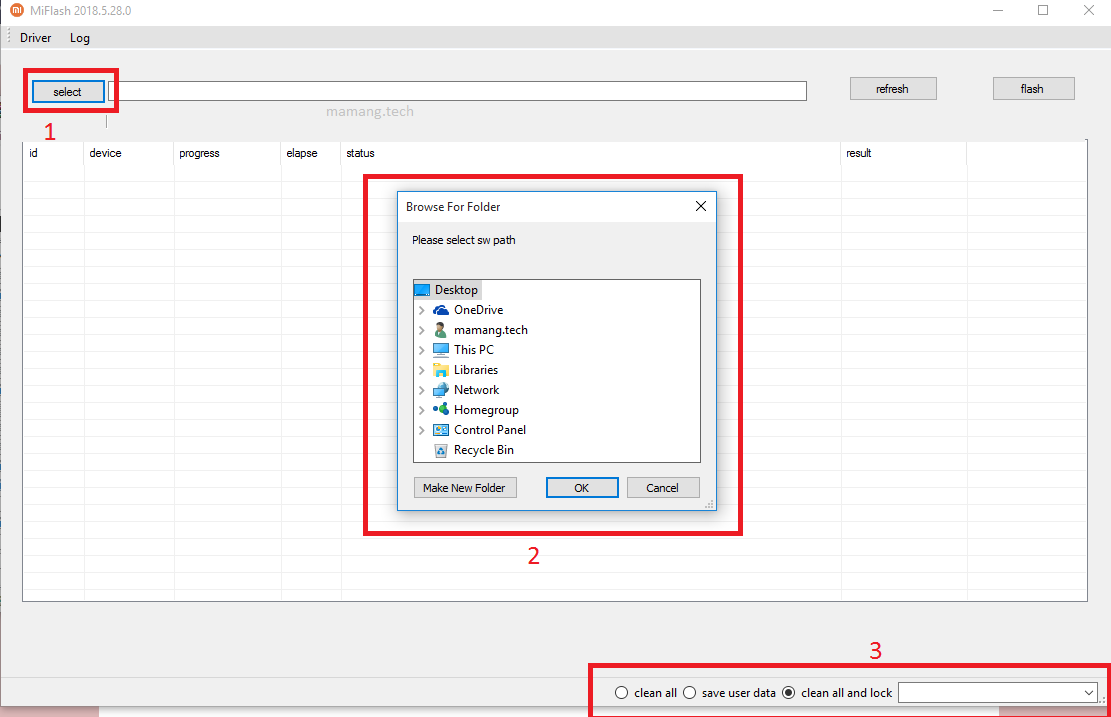Close the Browse For Folder dialog
The image size is (1111, 717).
701,206
